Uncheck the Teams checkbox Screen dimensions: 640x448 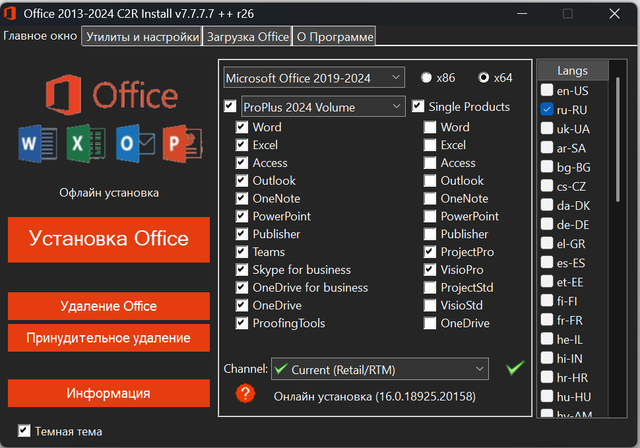(x=242, y=252)
